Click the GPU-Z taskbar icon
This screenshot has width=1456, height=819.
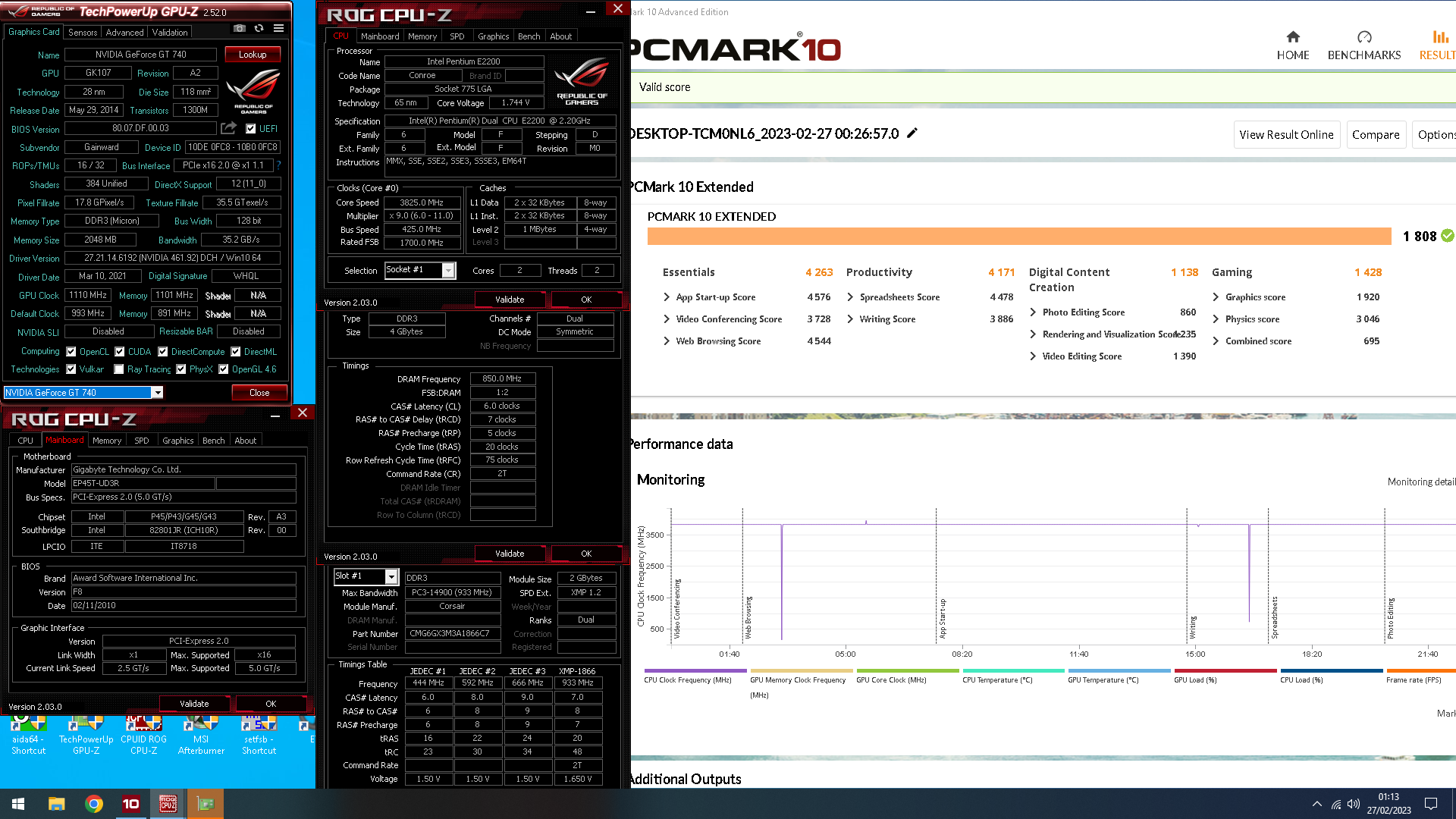coord(205,804)
